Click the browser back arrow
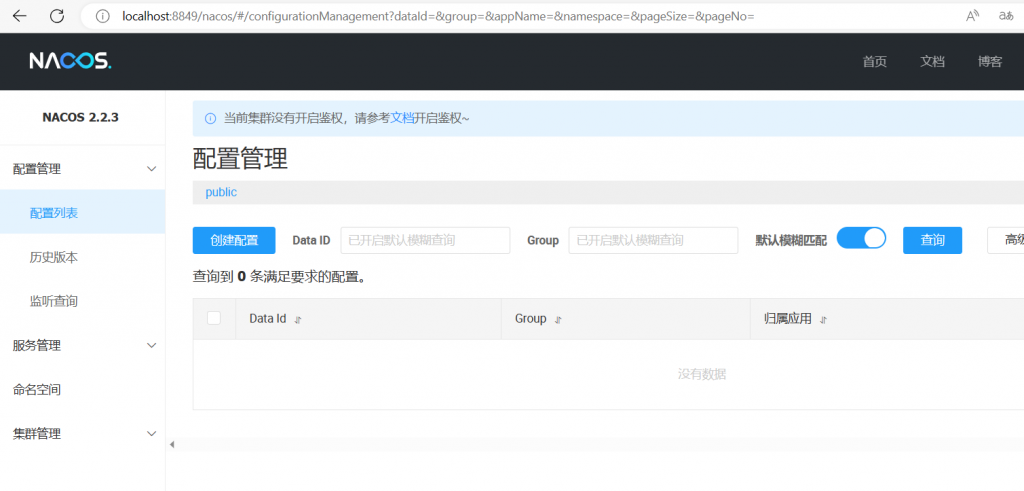1024x491 pixels. (21, 16)
